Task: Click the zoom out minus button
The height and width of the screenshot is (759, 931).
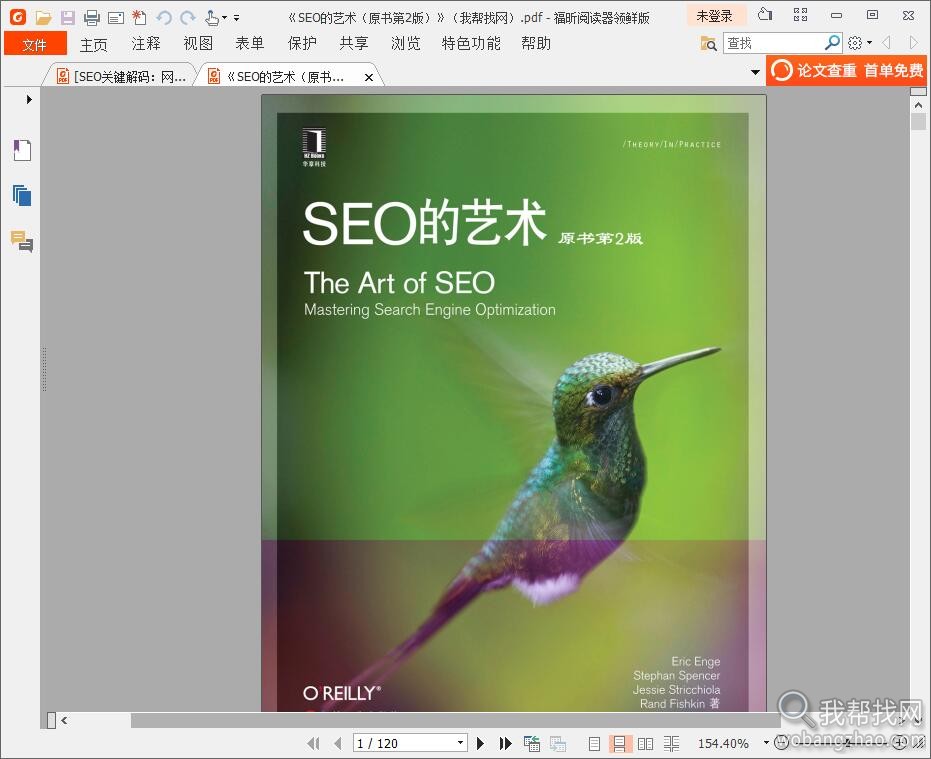Action: click(782, 742)
